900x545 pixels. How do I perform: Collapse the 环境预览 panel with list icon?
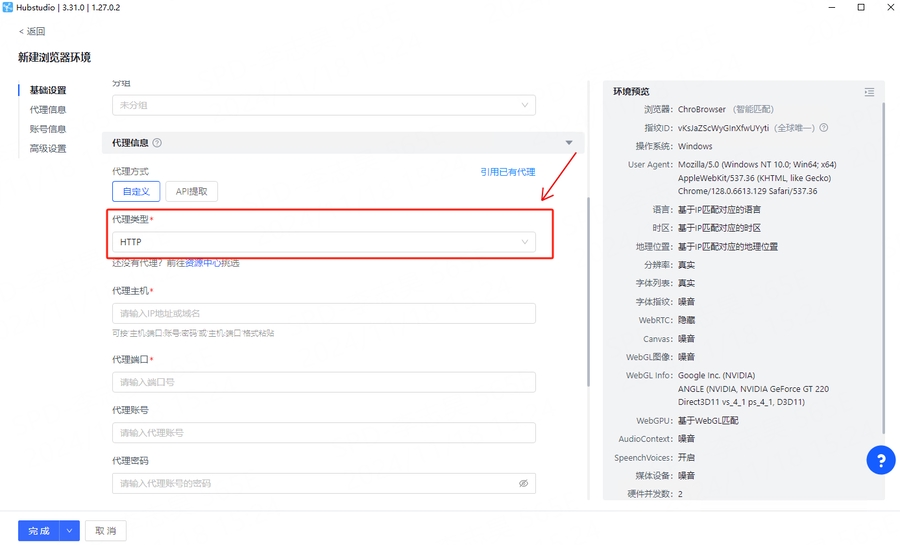click(869, 92)
